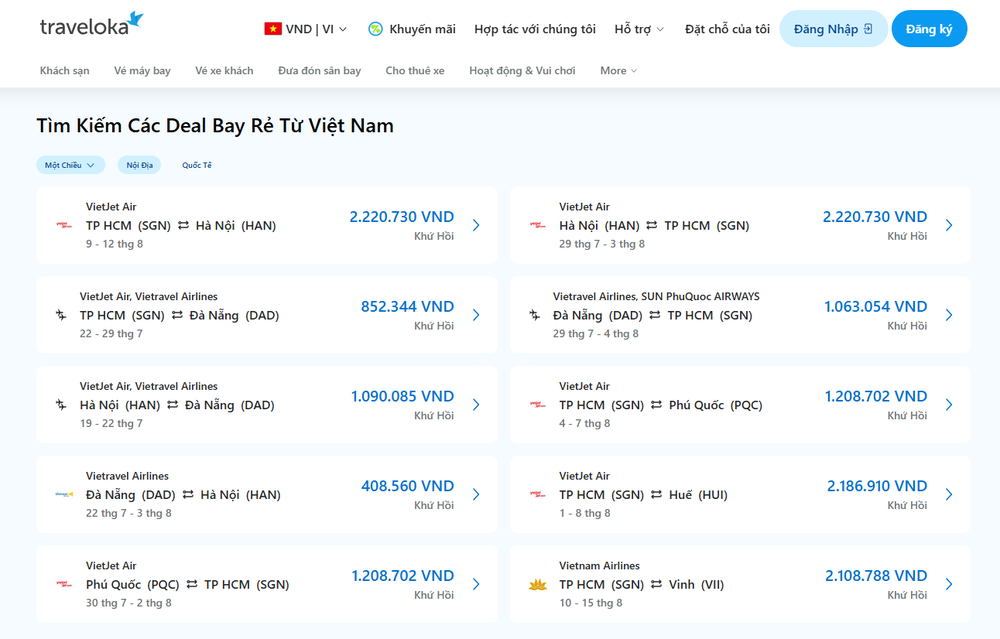Screen dimensions: 1000x639
Task: Click dates 29 thg 7 - 4 thg 8
Action: tap(596, 334)
